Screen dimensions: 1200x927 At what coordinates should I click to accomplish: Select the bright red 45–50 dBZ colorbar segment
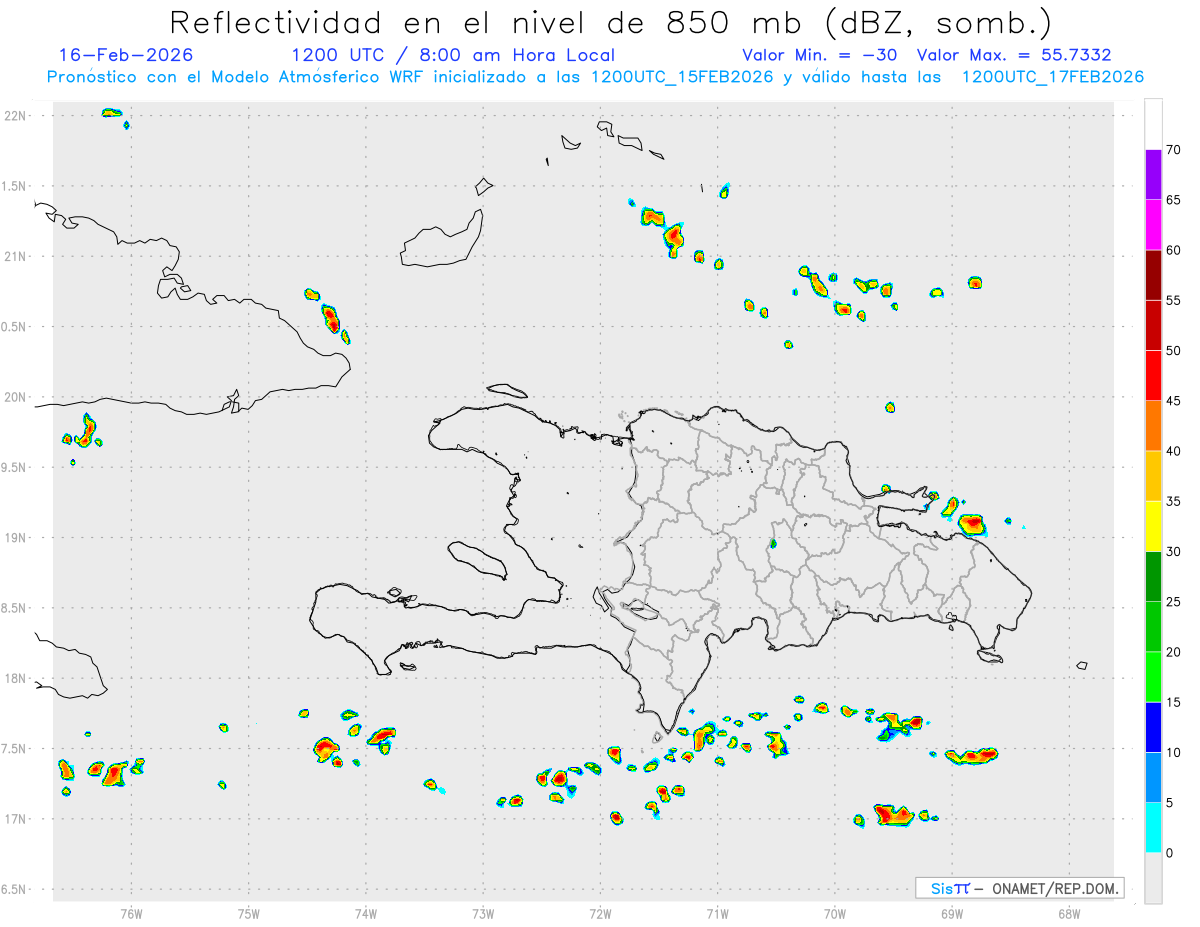[x=1153, y=375]
